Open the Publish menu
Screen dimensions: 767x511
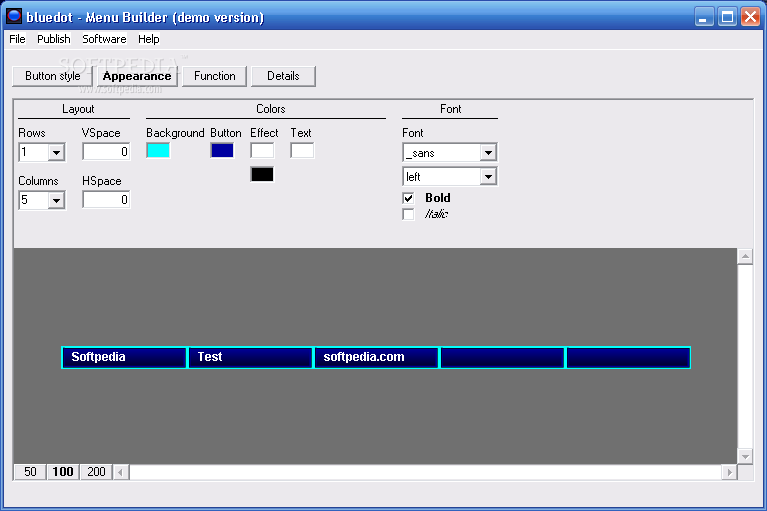pyautogui.click(x=54, y=39)
